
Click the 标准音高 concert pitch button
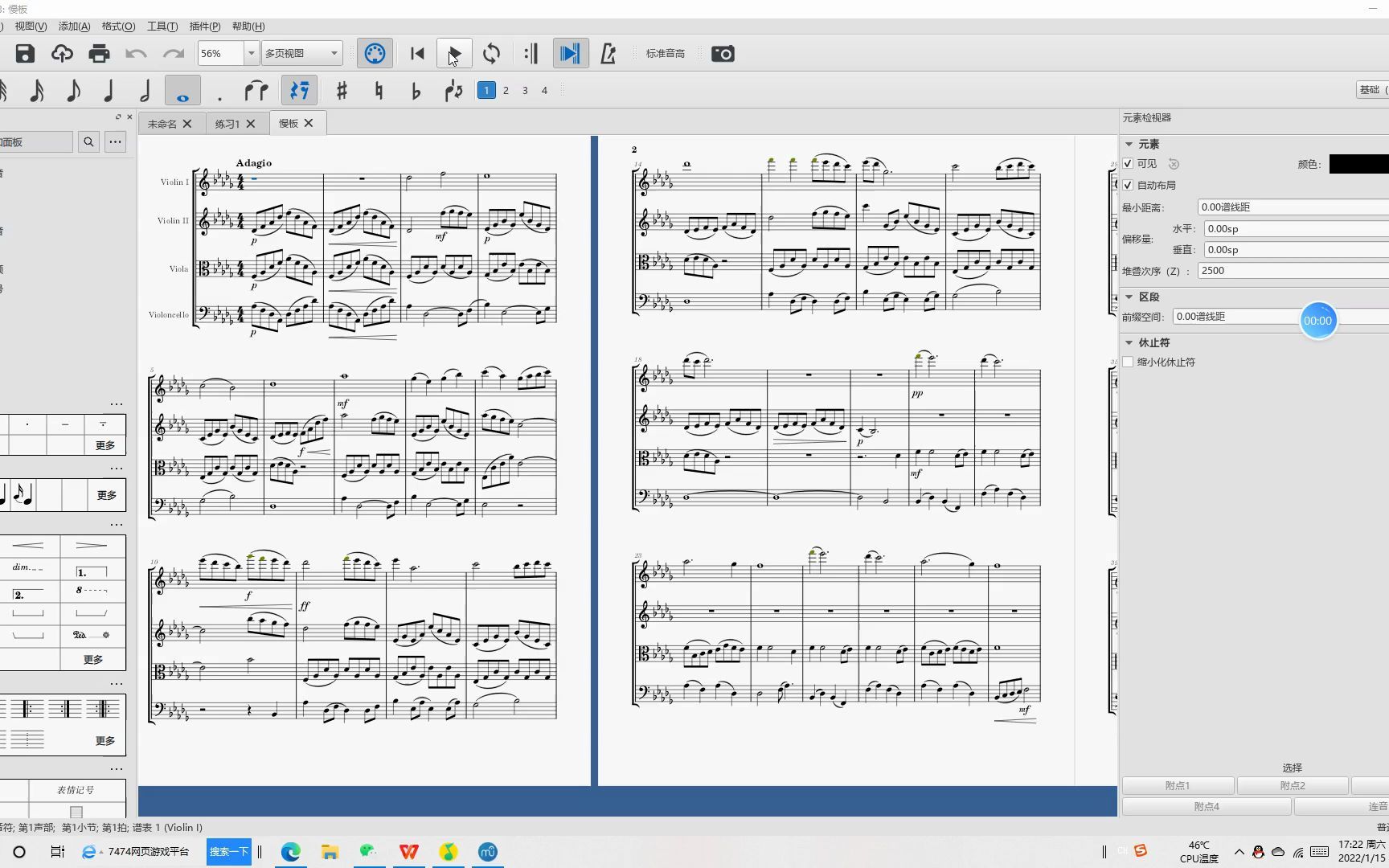point(666,54)
